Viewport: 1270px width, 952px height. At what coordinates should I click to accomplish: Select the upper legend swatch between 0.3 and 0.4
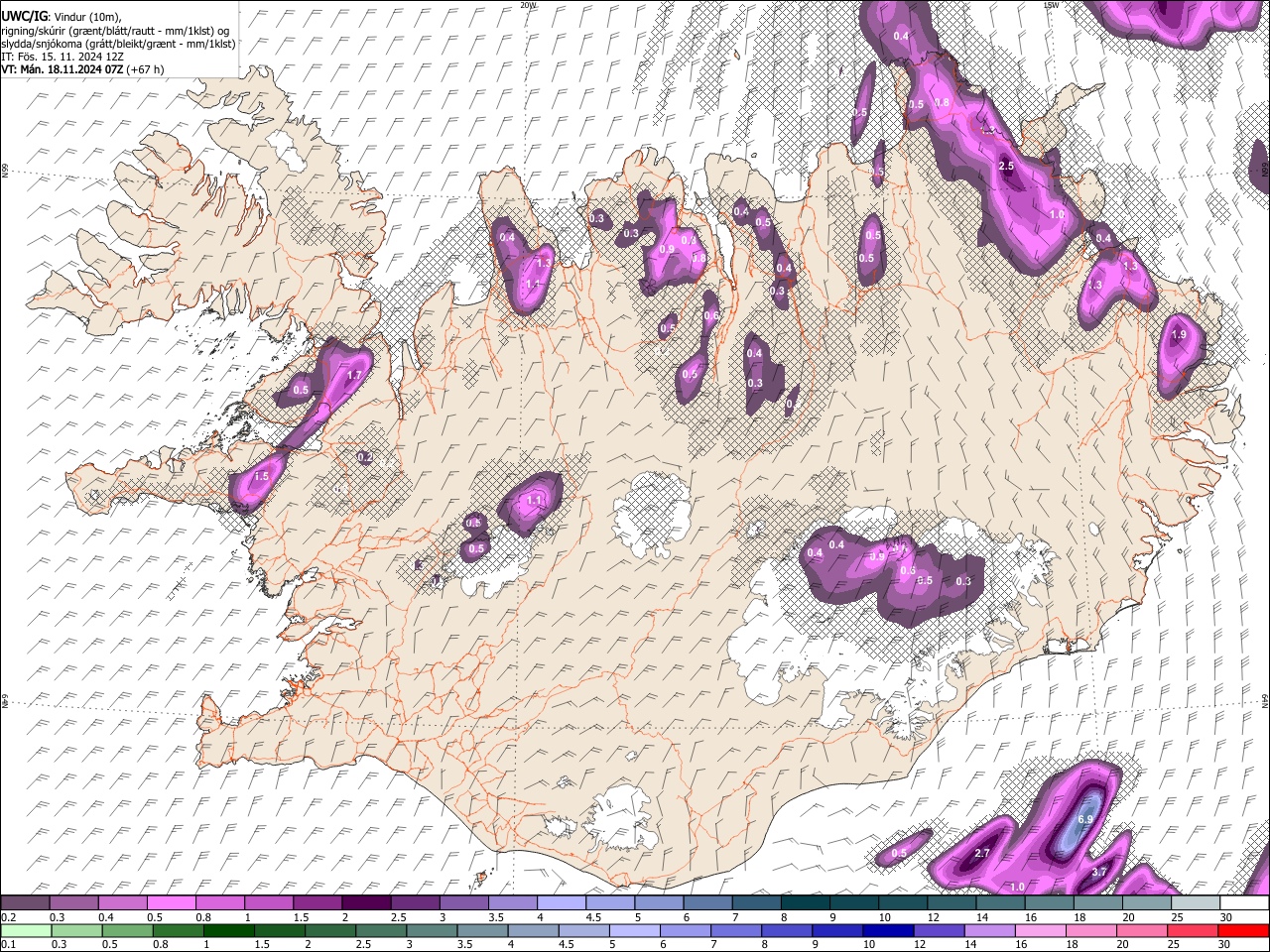[x=74, y=902]
